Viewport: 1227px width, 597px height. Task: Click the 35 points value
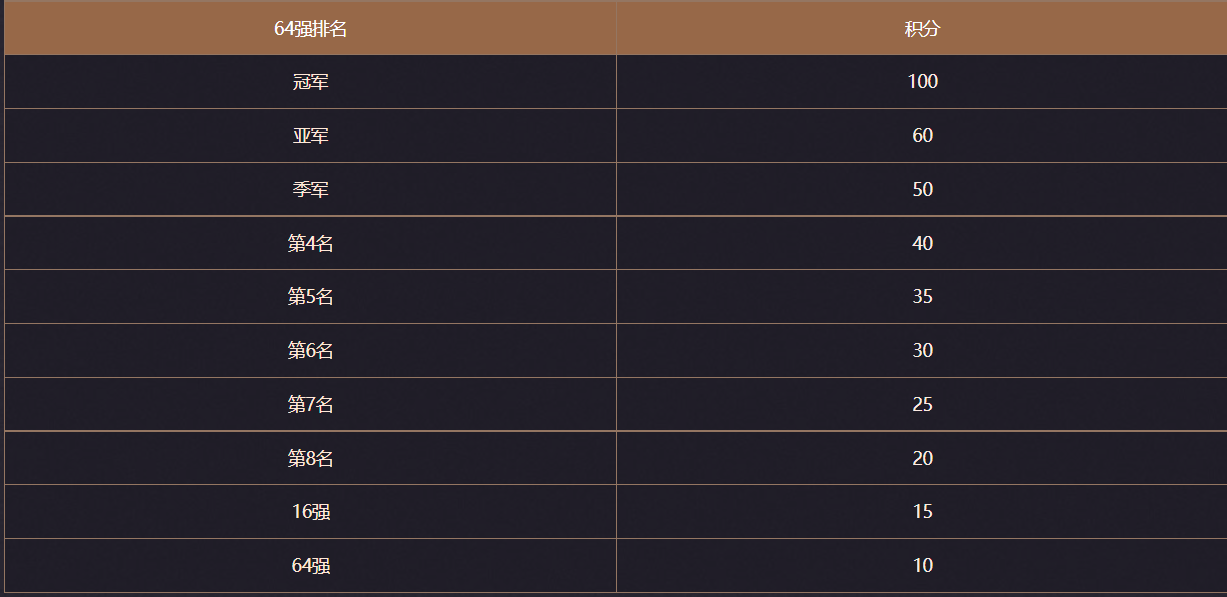click(923, 297)
